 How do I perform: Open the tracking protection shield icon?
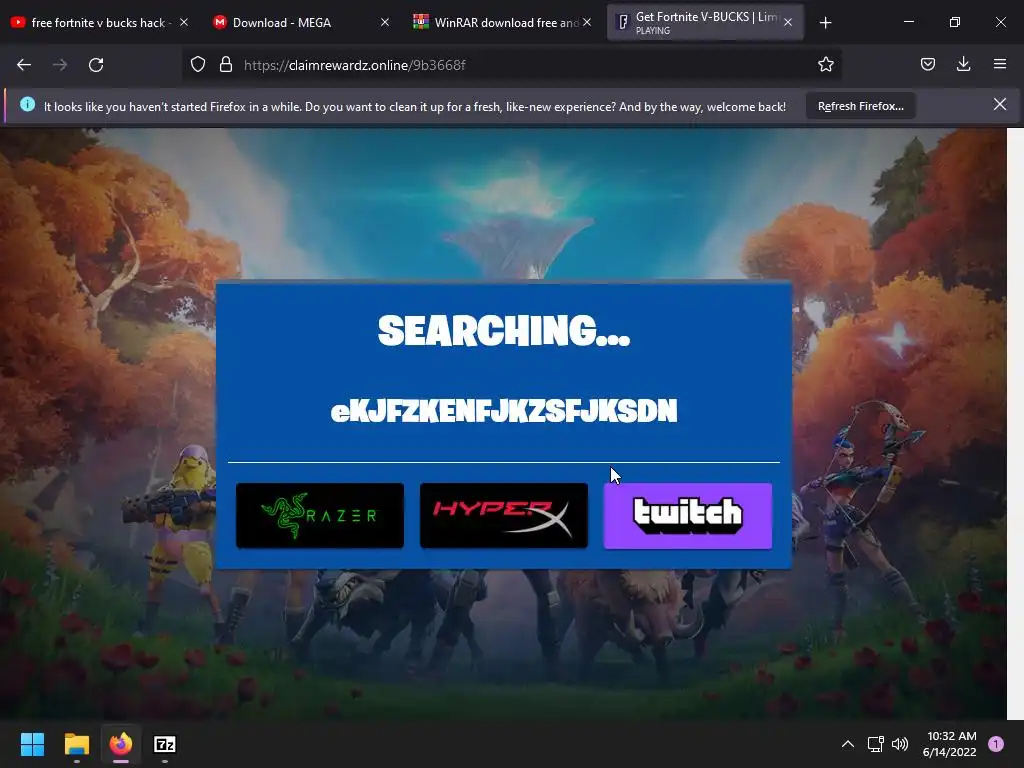[x=198, y=65]
